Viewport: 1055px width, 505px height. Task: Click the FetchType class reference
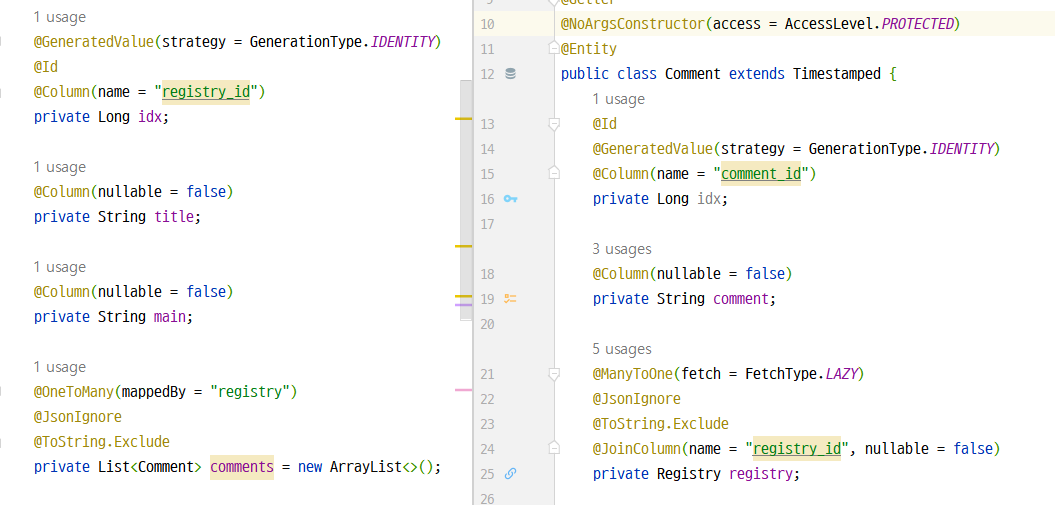coord(781,374)
